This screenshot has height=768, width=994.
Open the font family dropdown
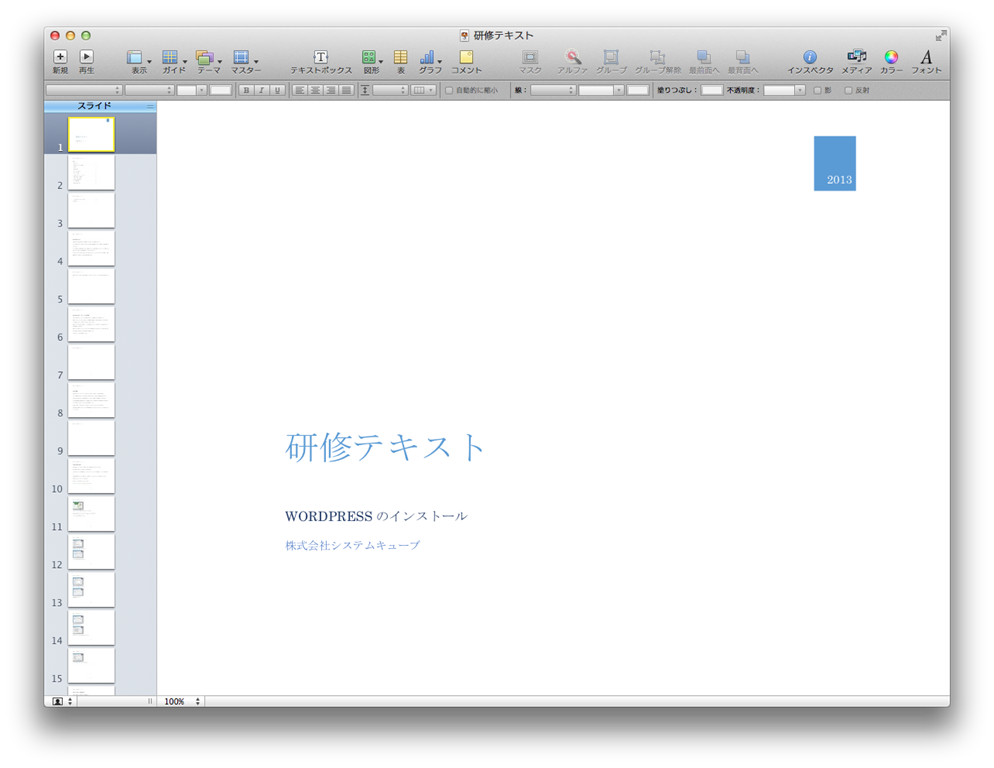(84, 90)
